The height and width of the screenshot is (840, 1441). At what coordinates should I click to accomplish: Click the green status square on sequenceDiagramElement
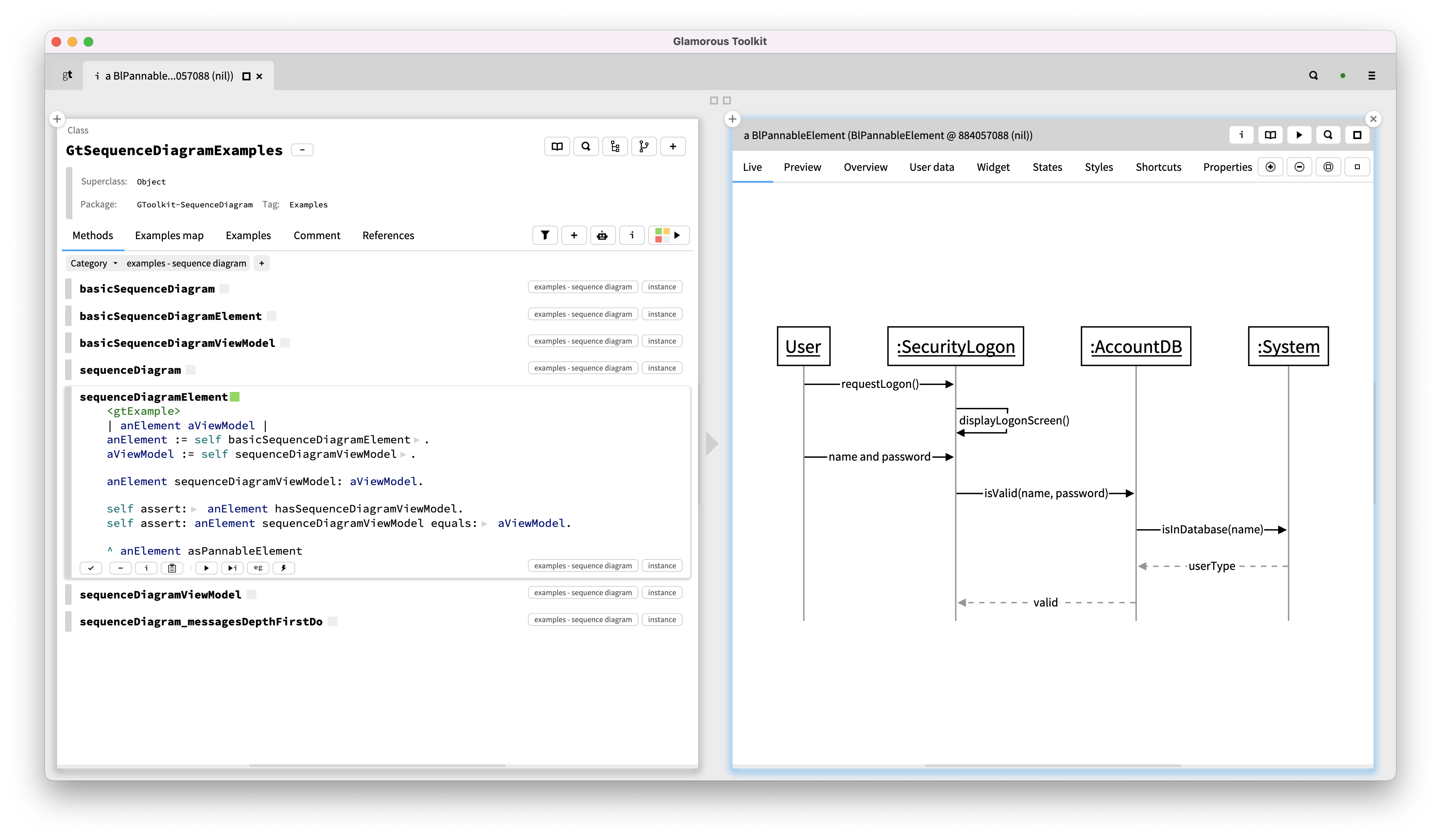(x=234, y=397)
